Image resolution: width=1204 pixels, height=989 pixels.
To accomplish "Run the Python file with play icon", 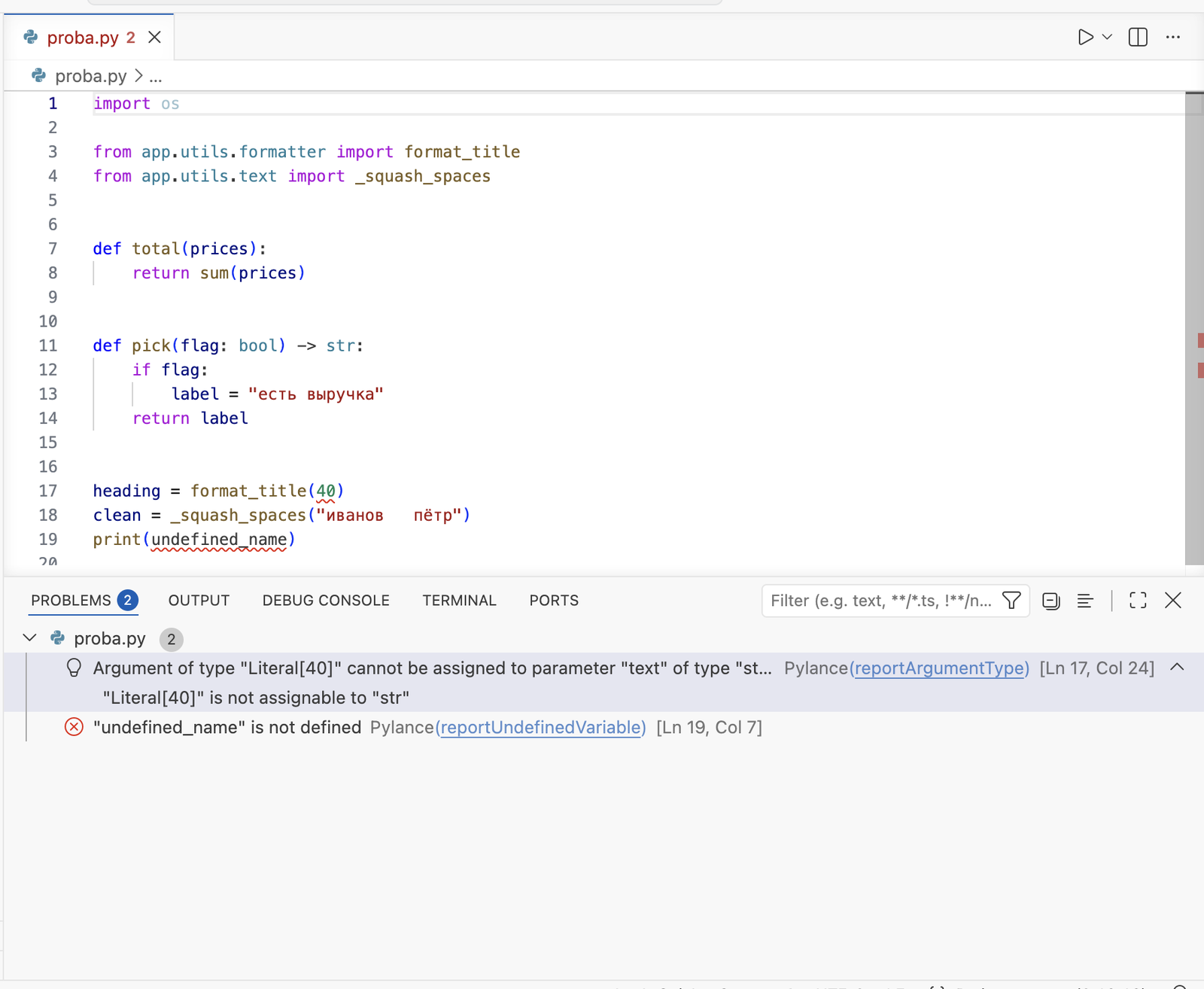I will [1084, 37].
